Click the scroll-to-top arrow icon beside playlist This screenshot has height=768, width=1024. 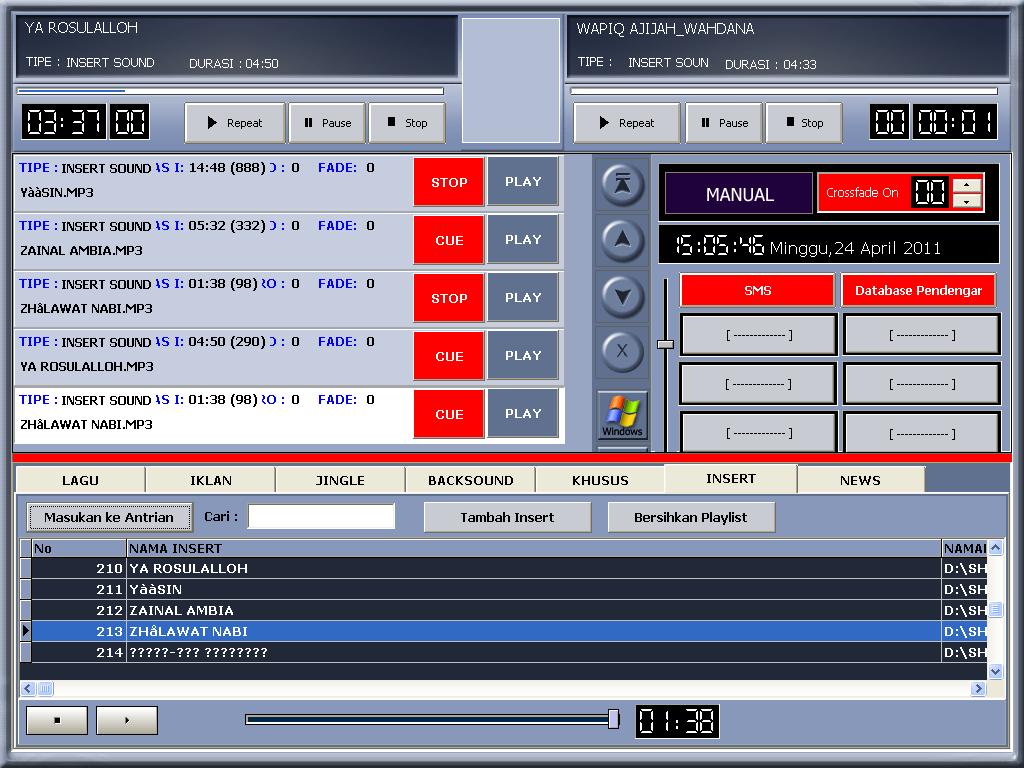click(x=621, y=185)
